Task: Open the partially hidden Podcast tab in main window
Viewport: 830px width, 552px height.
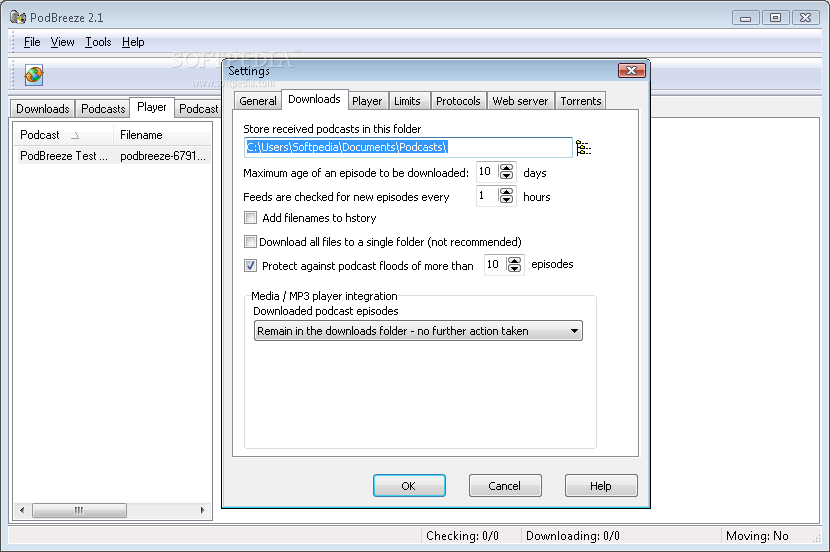Action: pyautogui.click(x=198, y=108)
